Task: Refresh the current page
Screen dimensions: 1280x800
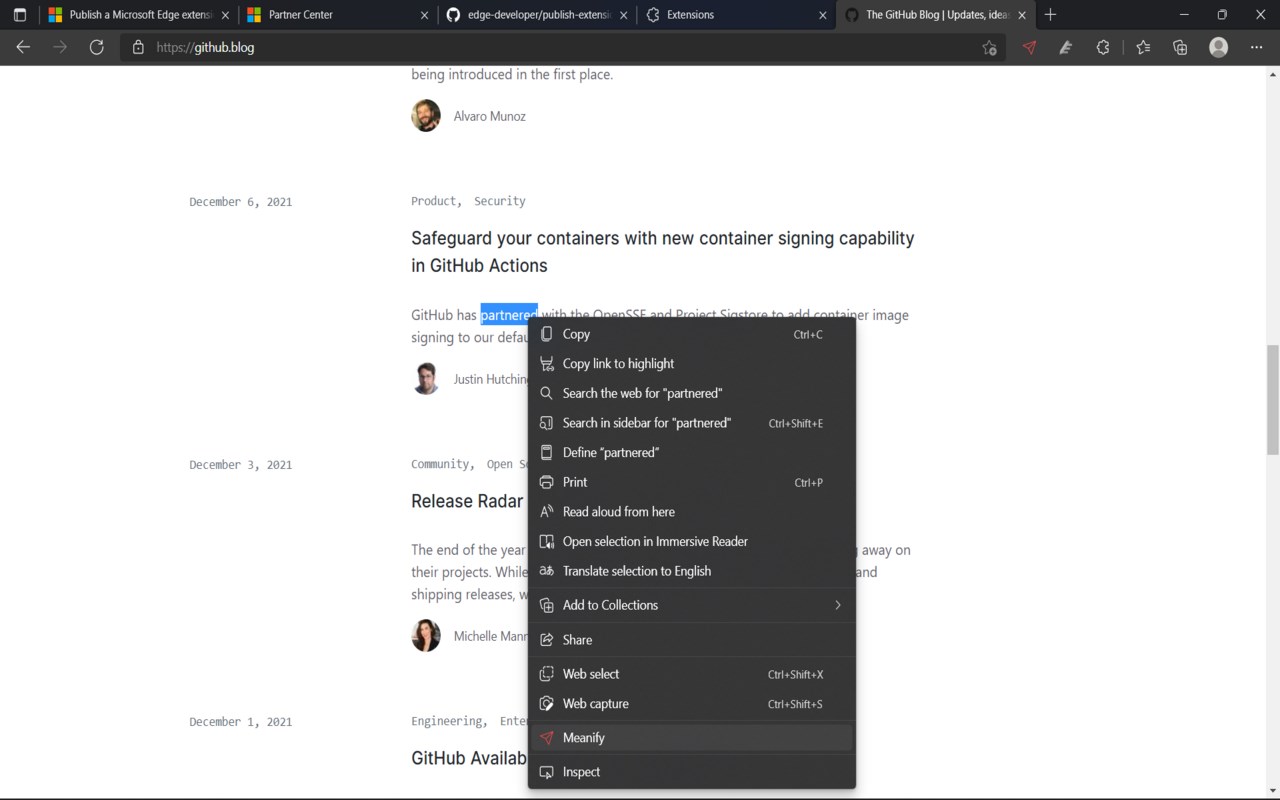Action: [x=97, y=47]
